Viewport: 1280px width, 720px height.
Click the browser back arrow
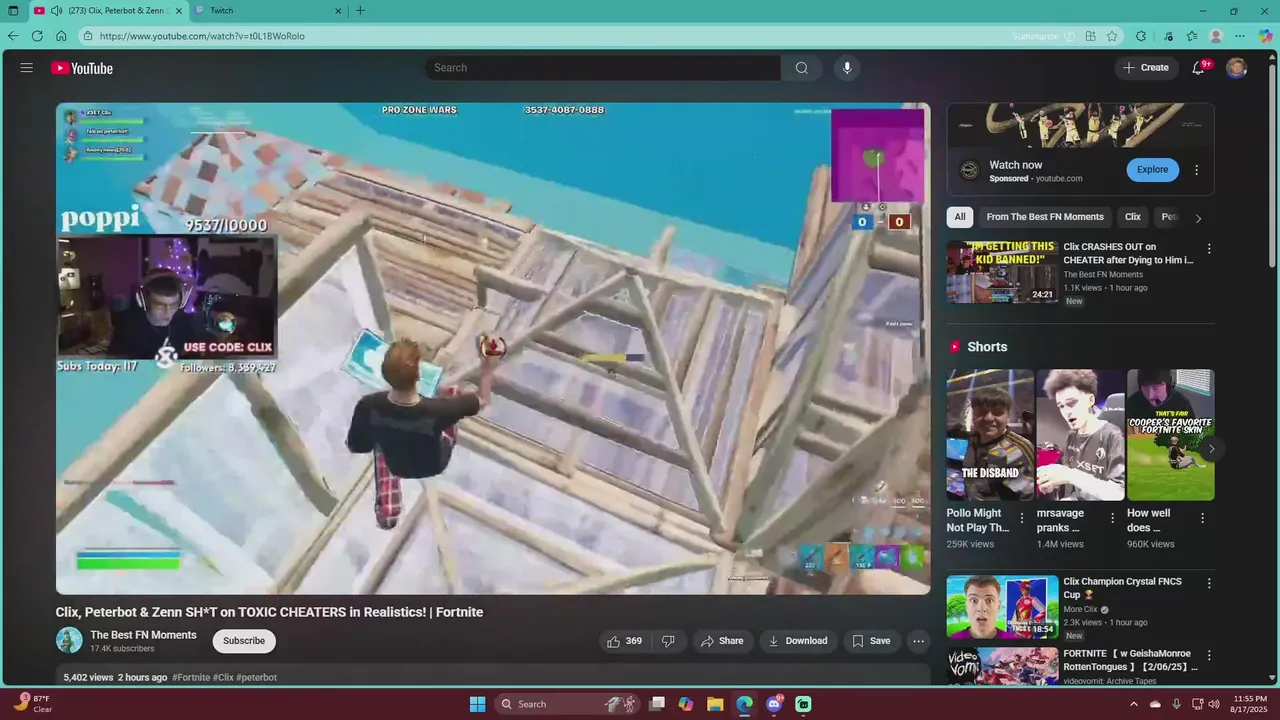pos(13,36)
